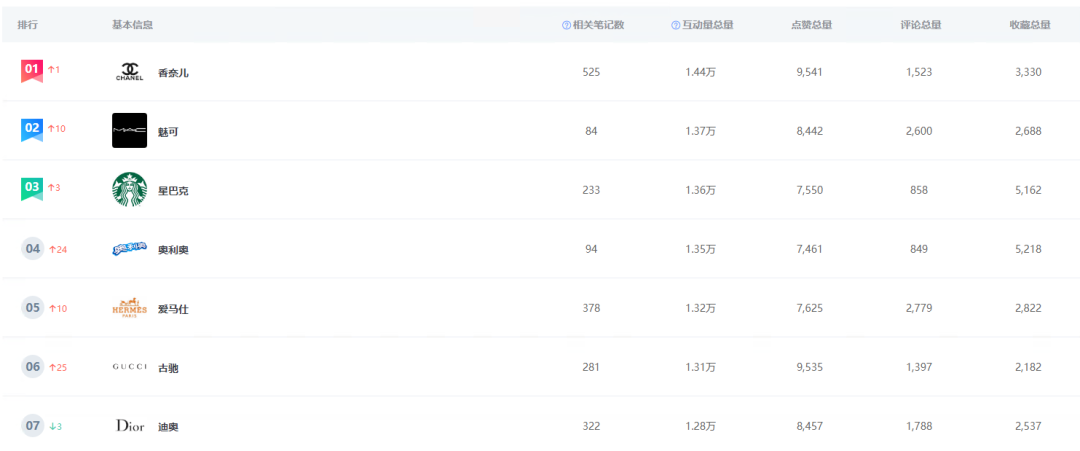The width and height of the screenshot is (1080, 451).
Task: Click the Starbucks logo
Action: 129,189
